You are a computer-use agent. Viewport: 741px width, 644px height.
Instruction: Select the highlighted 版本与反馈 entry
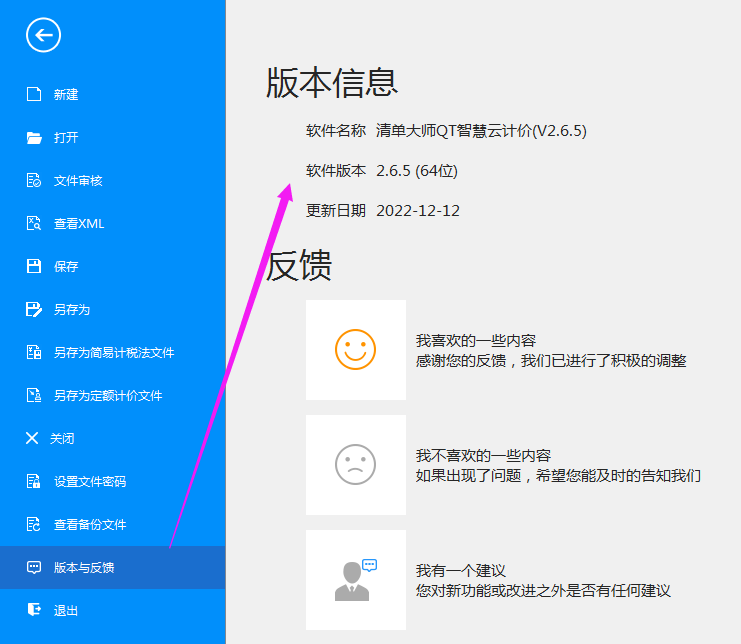click(112, 567)
